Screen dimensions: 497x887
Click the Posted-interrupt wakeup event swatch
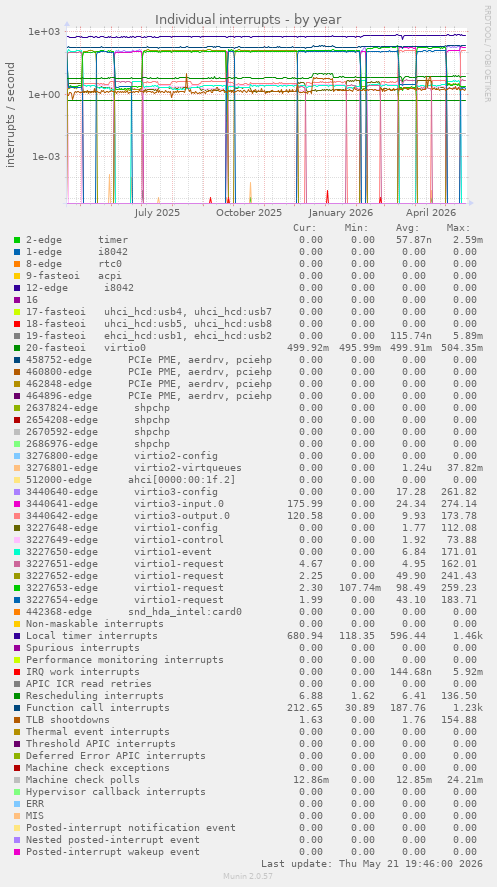(17, 852)
